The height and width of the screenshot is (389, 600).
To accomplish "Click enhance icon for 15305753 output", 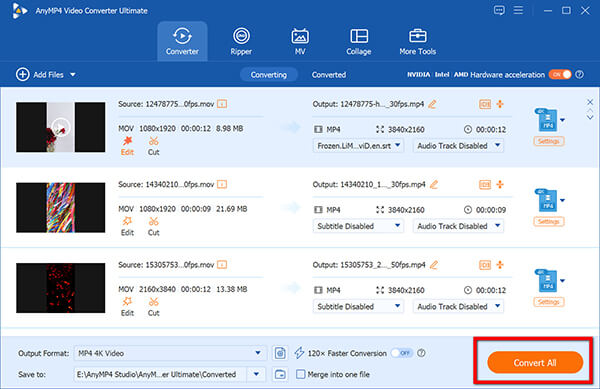I will pos(500,265).
